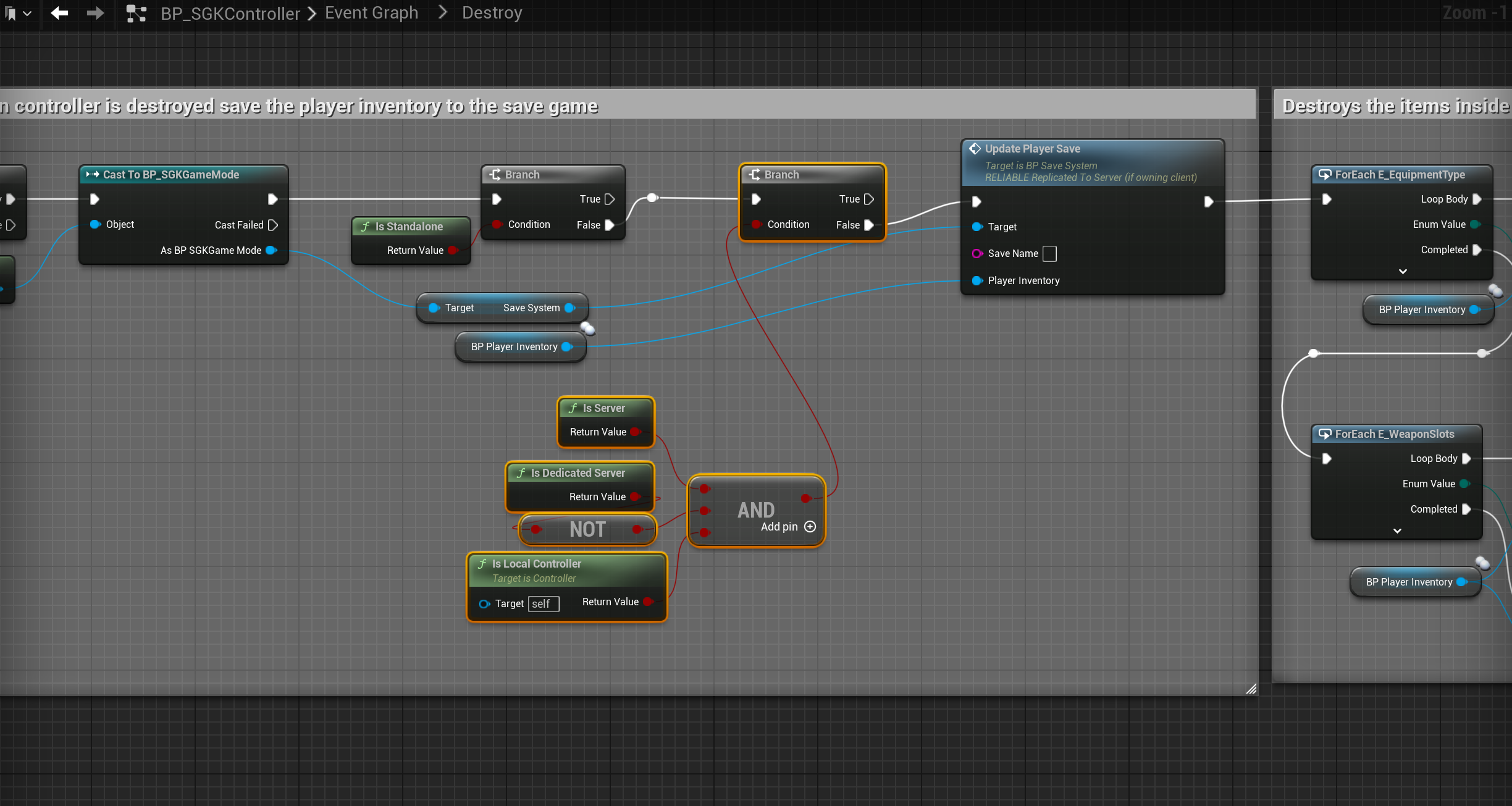The height and width of the screenshot is (806, 1512).
Task: Click the Destroy breadcrumb link
Action: coord(491,12)
